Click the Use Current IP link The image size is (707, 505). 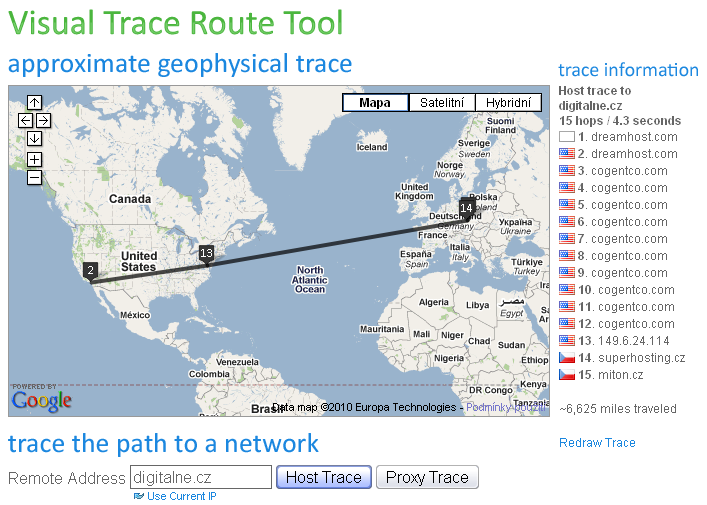tap(181, 496)
